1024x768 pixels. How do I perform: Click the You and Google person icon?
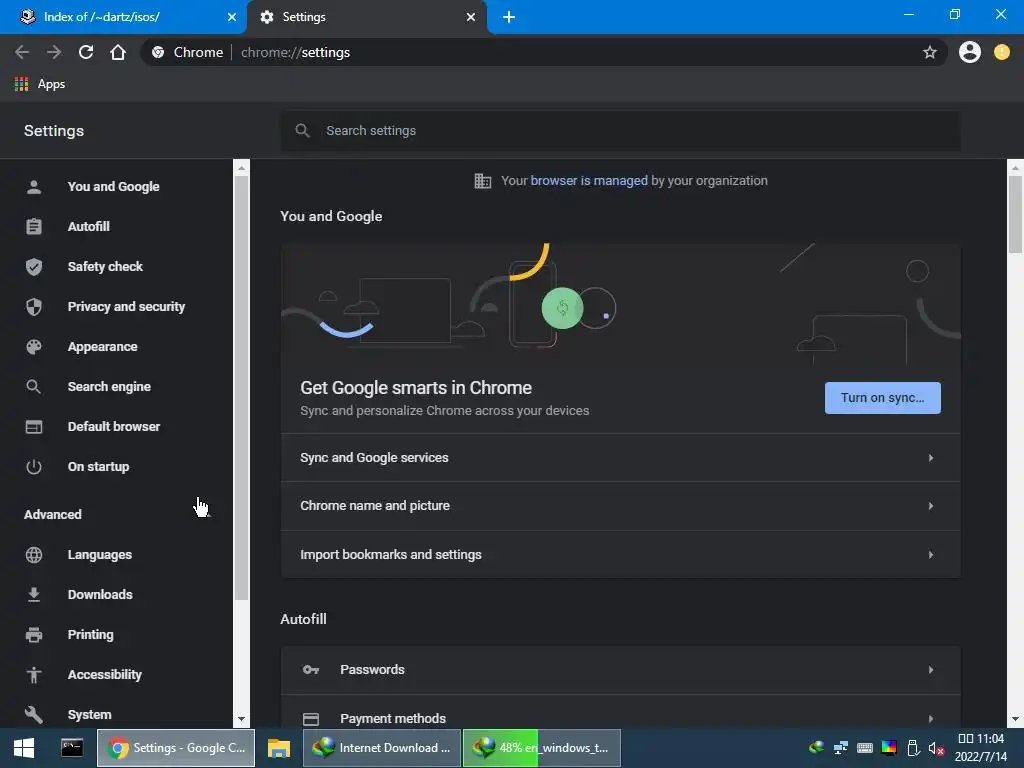[x=34, y=187]
